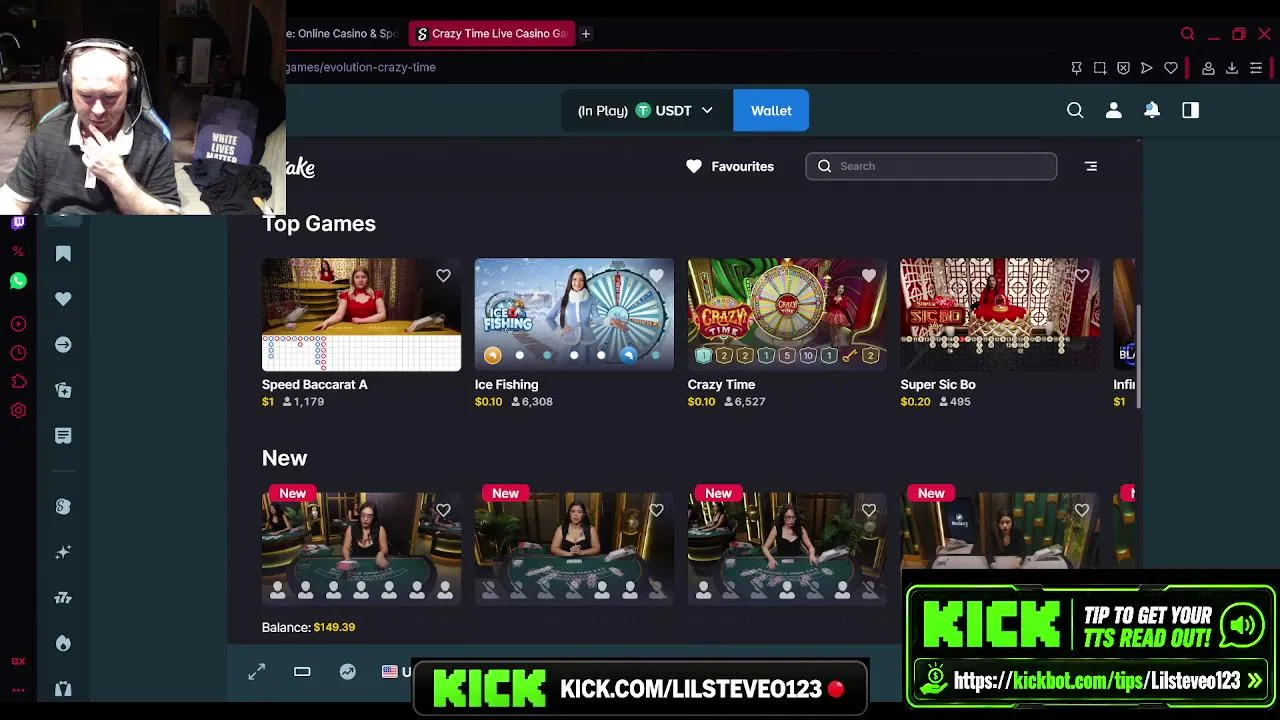
Task: Add page to bookmarks with address bar heart
Action: point(1171,68)
